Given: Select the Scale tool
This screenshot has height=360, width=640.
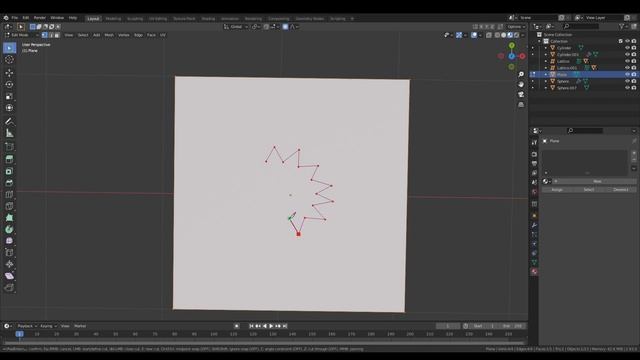Looking at the screenshot, I should pos(9,96).
